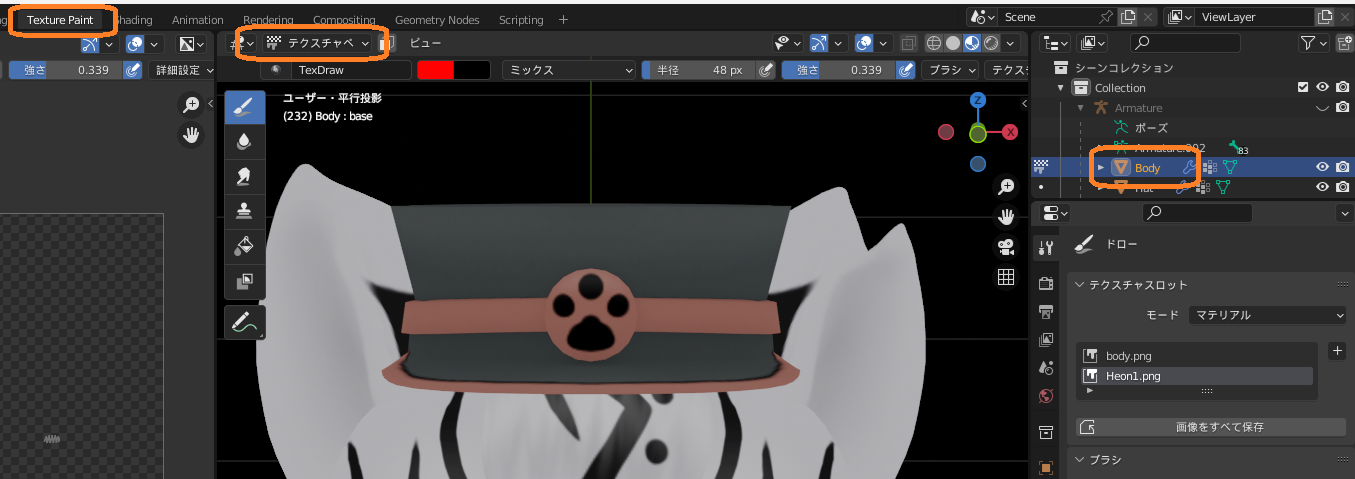Select the Clone stamp tool in the viewport toolbar
This screenshot has height=479, width=1355.
(245, 211)
